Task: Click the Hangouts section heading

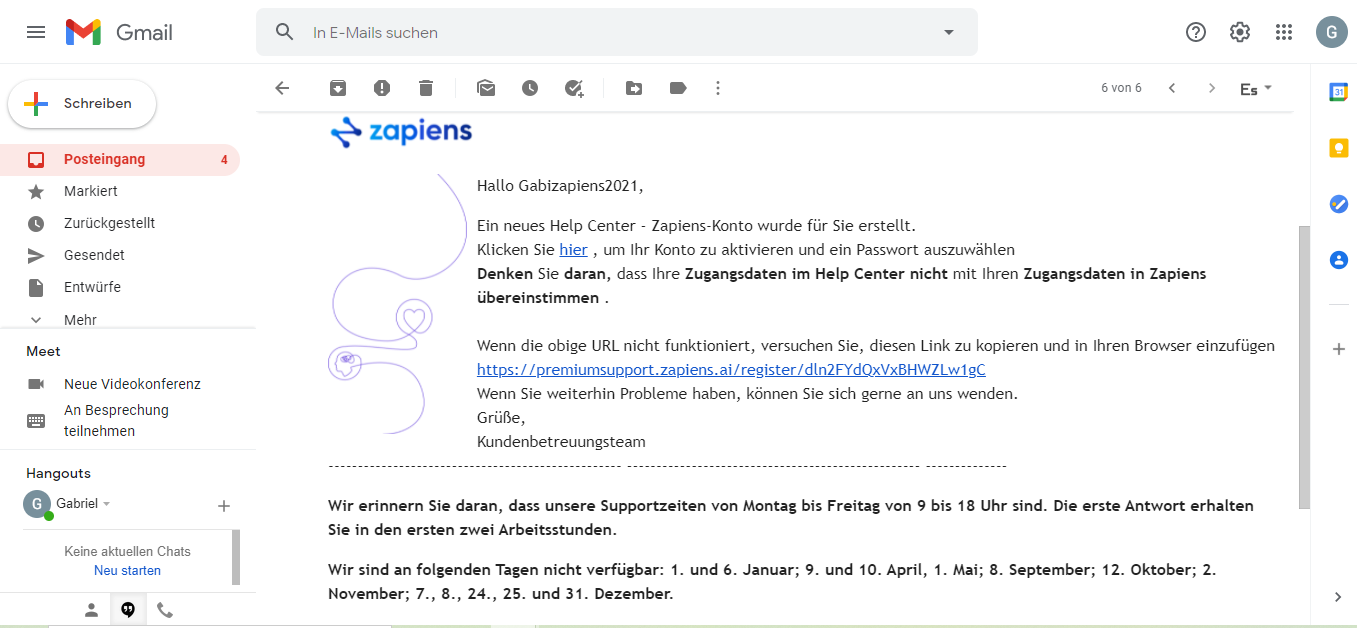Action: click(58, 473)
